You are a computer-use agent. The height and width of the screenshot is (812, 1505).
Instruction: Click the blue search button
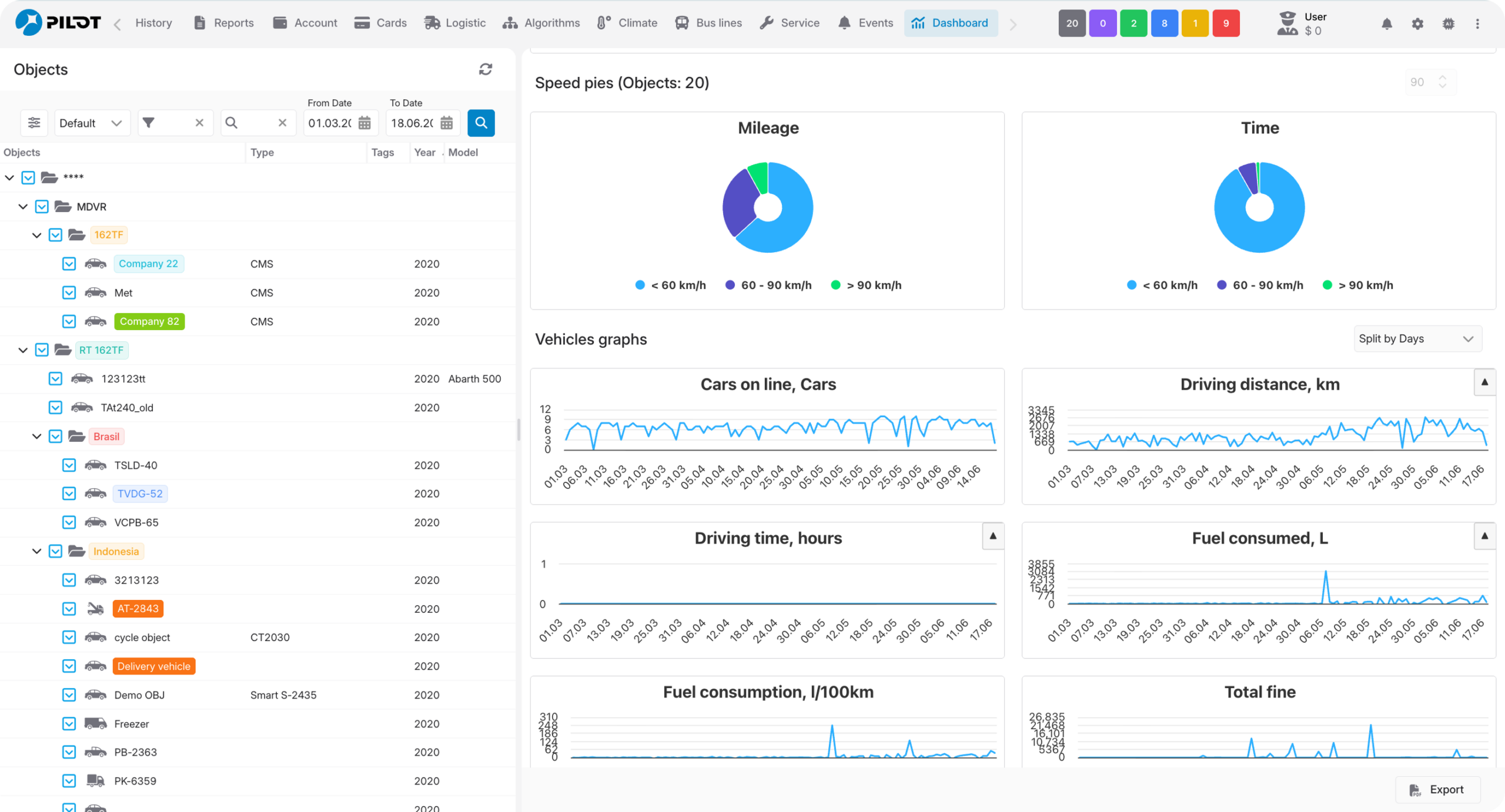point(481,123)
